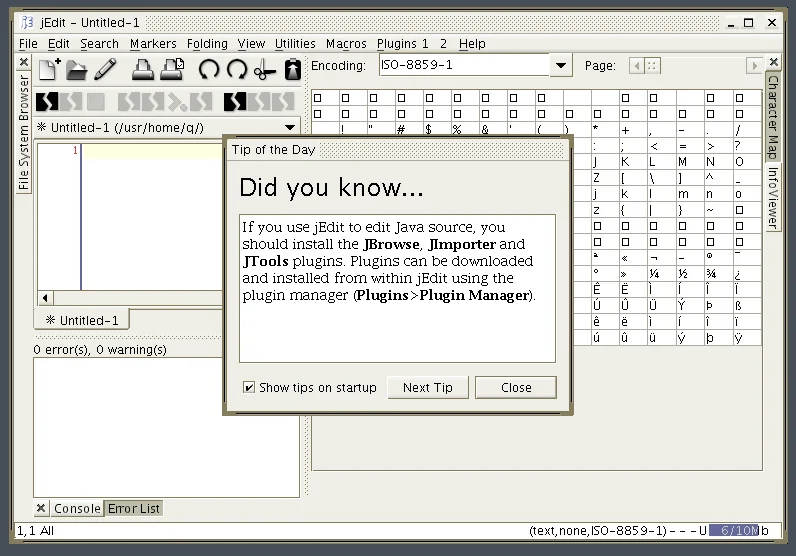Close the bottom dock panel with X
796x556 pixels.
pyautogui.click(x=41, y=509)
